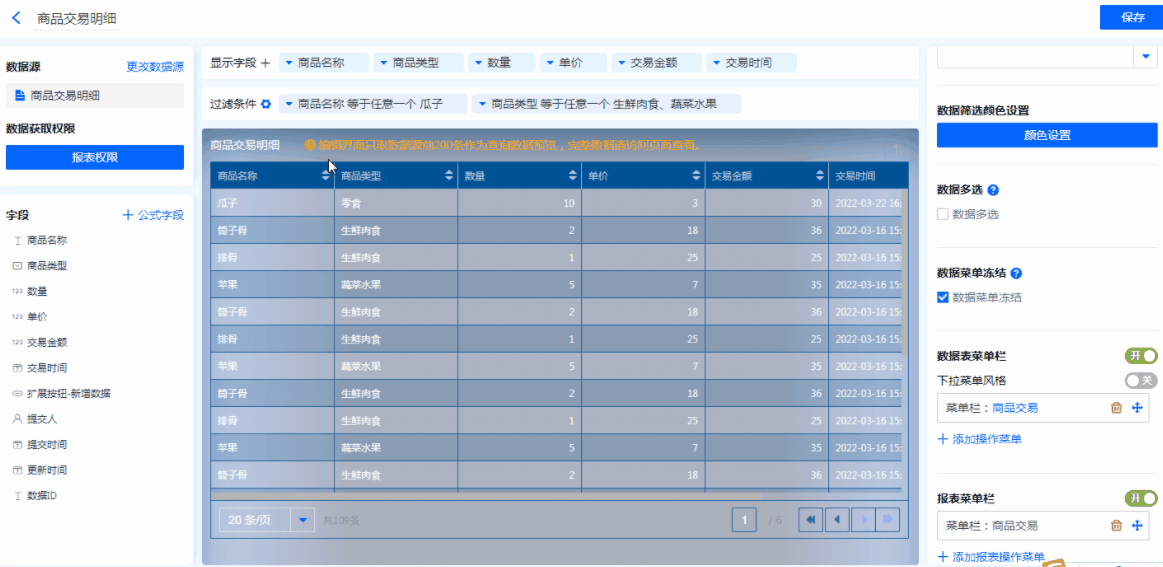Image resolution: width=1163 pixels, height=567 pixels.
Task: Click the help icon beside 数据多选
Action: 993,190
